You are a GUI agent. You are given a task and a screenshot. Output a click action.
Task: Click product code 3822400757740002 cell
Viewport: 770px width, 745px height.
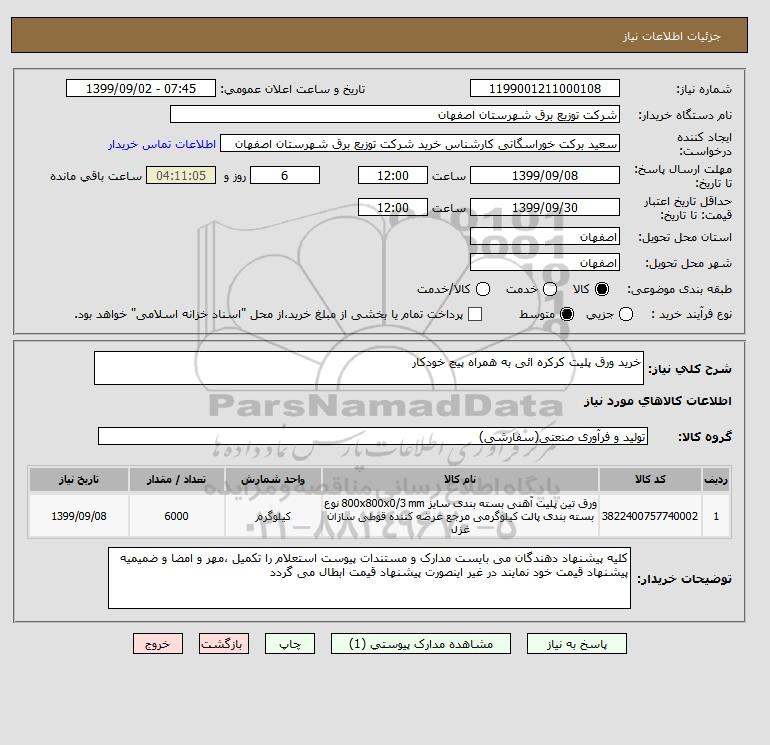[650, 516]
